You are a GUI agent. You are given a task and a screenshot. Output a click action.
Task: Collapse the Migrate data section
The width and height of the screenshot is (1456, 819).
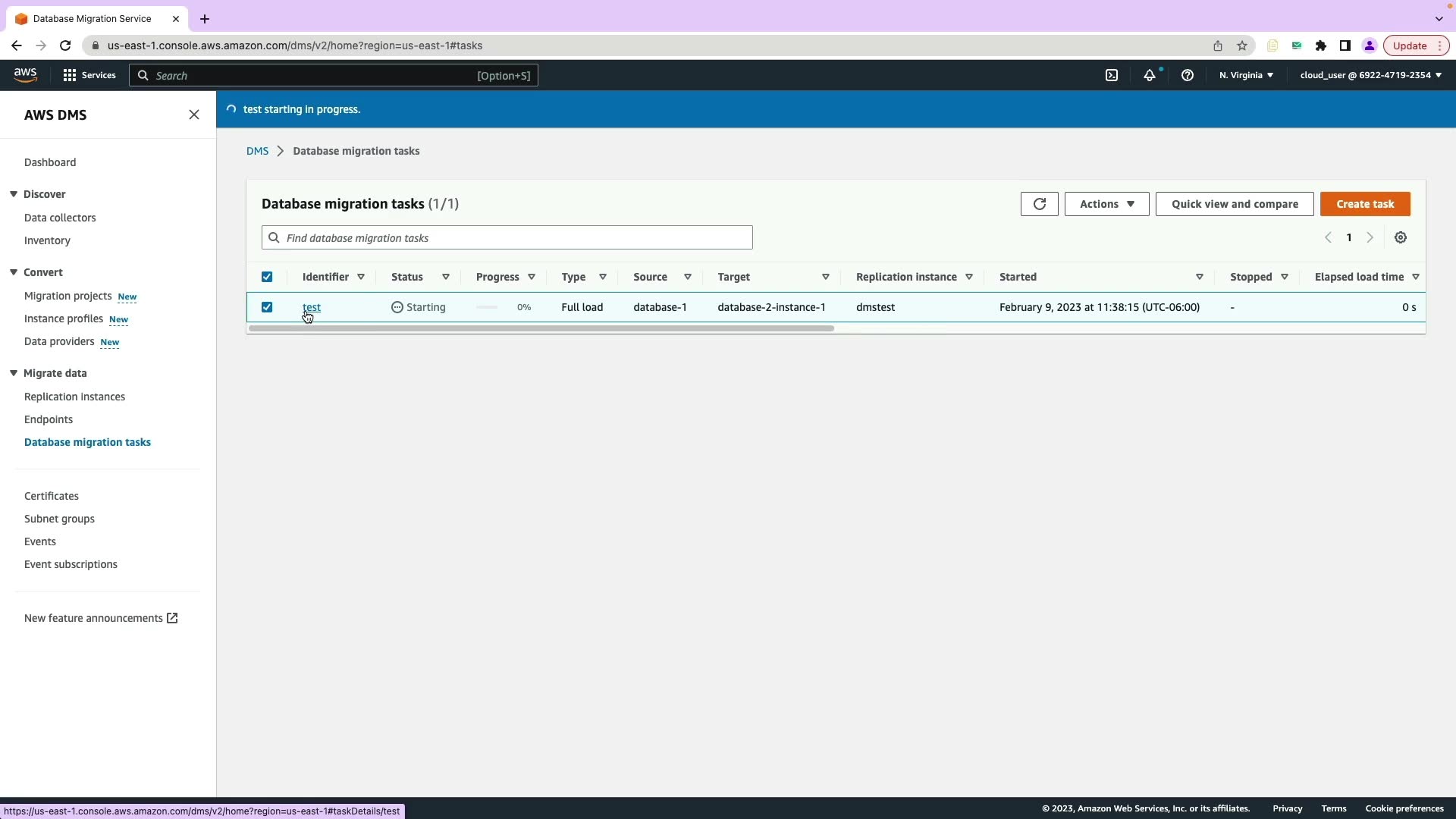pos(14,373)
